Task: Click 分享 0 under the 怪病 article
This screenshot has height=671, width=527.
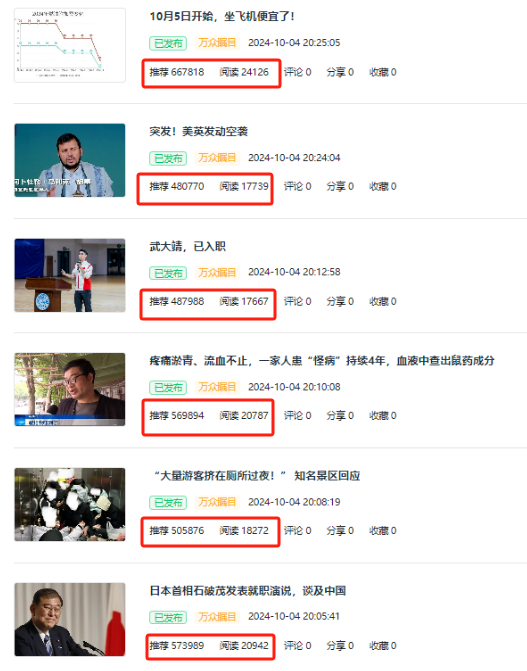Action: coord(340,416)
